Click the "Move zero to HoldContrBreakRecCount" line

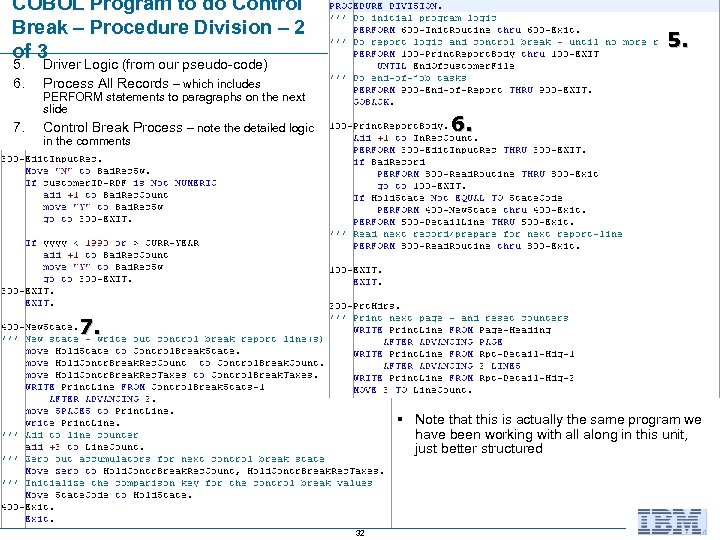(204, 471)
